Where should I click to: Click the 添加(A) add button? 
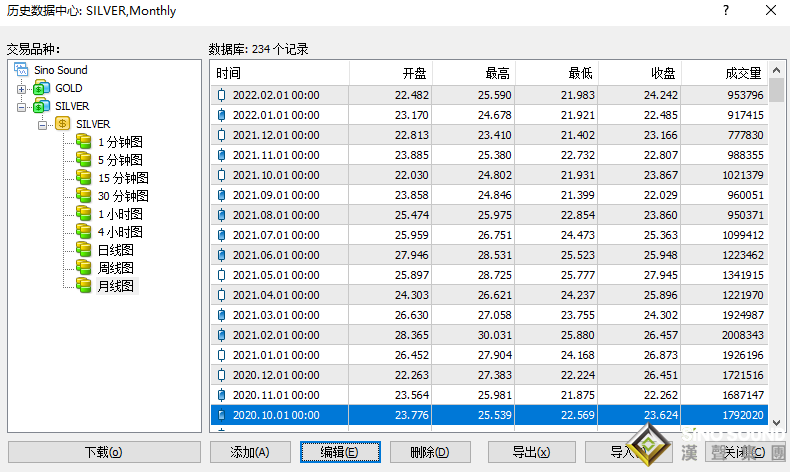(250, 452)
